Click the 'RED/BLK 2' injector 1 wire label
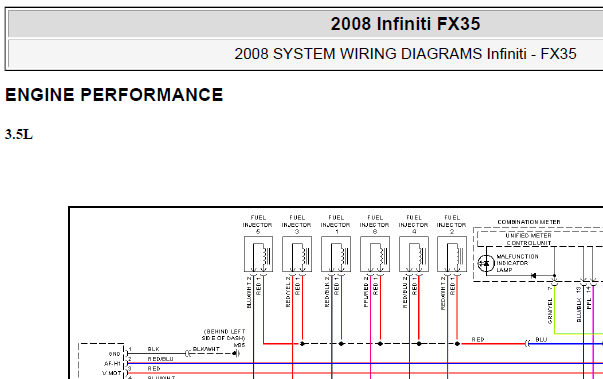The image size is (603, 379). tap(327, 291)
